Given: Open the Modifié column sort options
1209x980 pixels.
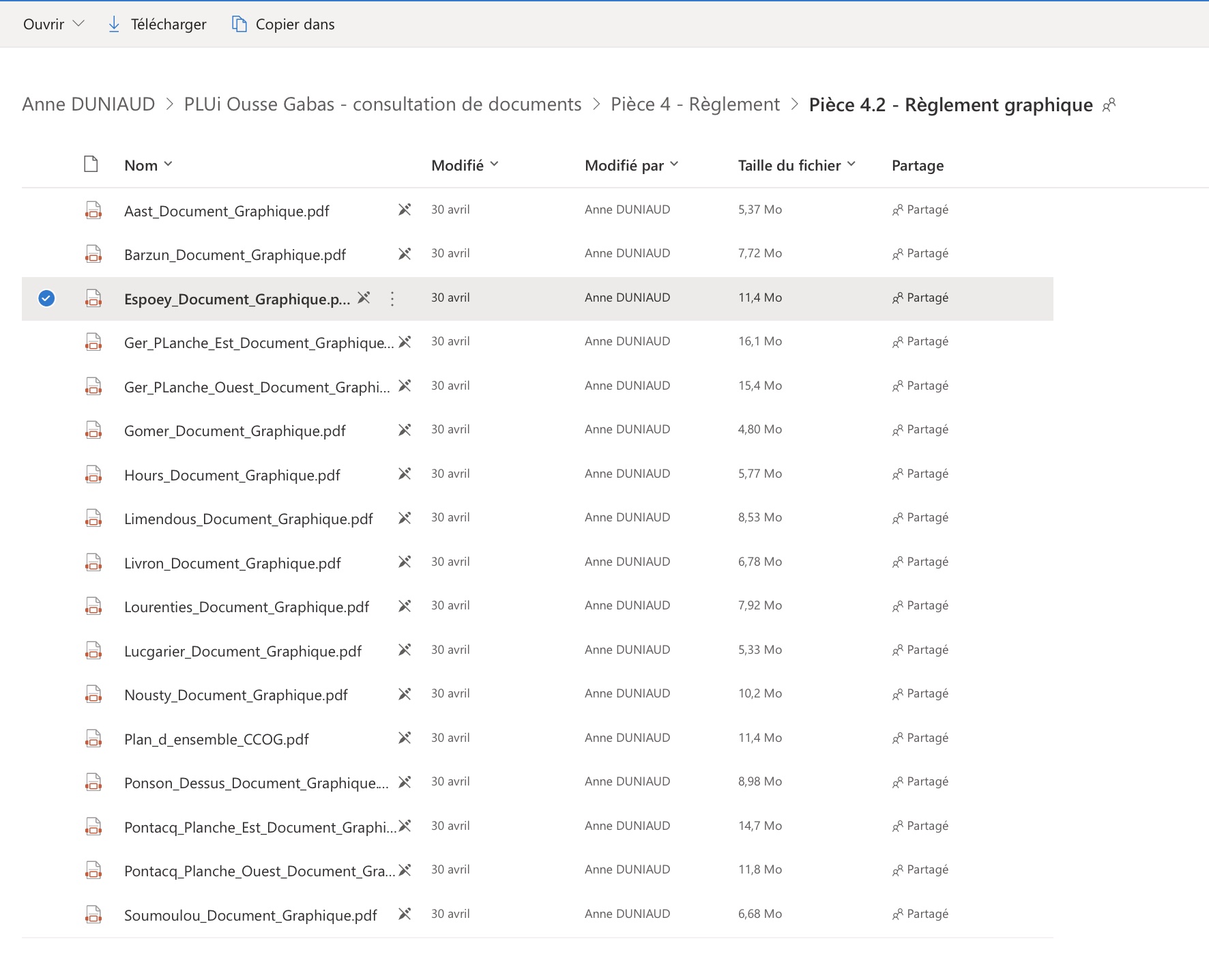Looking at the screenshot, I should tap(465, 165).
